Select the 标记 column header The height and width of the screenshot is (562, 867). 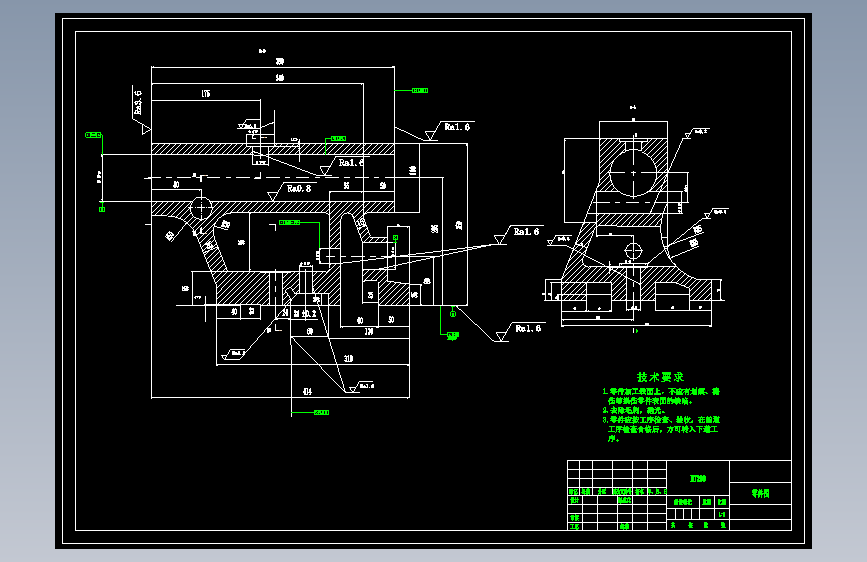pyautogui.click(x=573, y=492)
